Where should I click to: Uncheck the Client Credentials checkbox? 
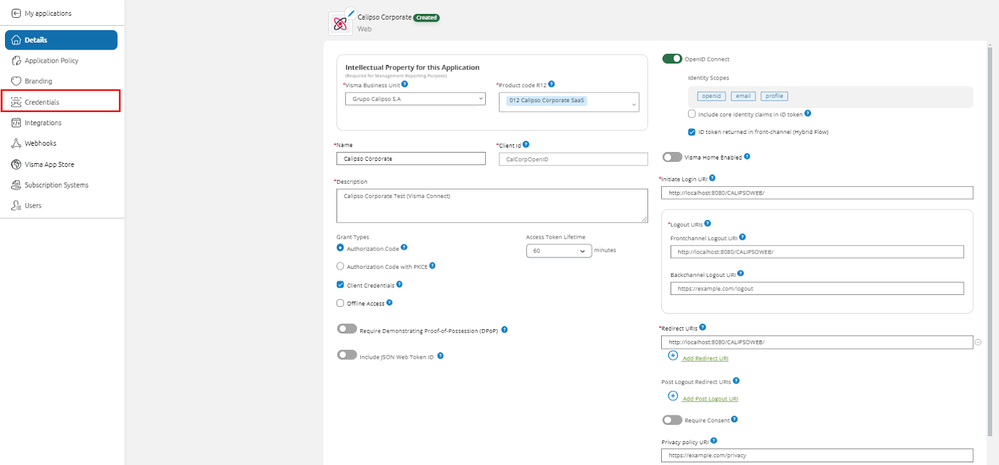tap(340, 285)
